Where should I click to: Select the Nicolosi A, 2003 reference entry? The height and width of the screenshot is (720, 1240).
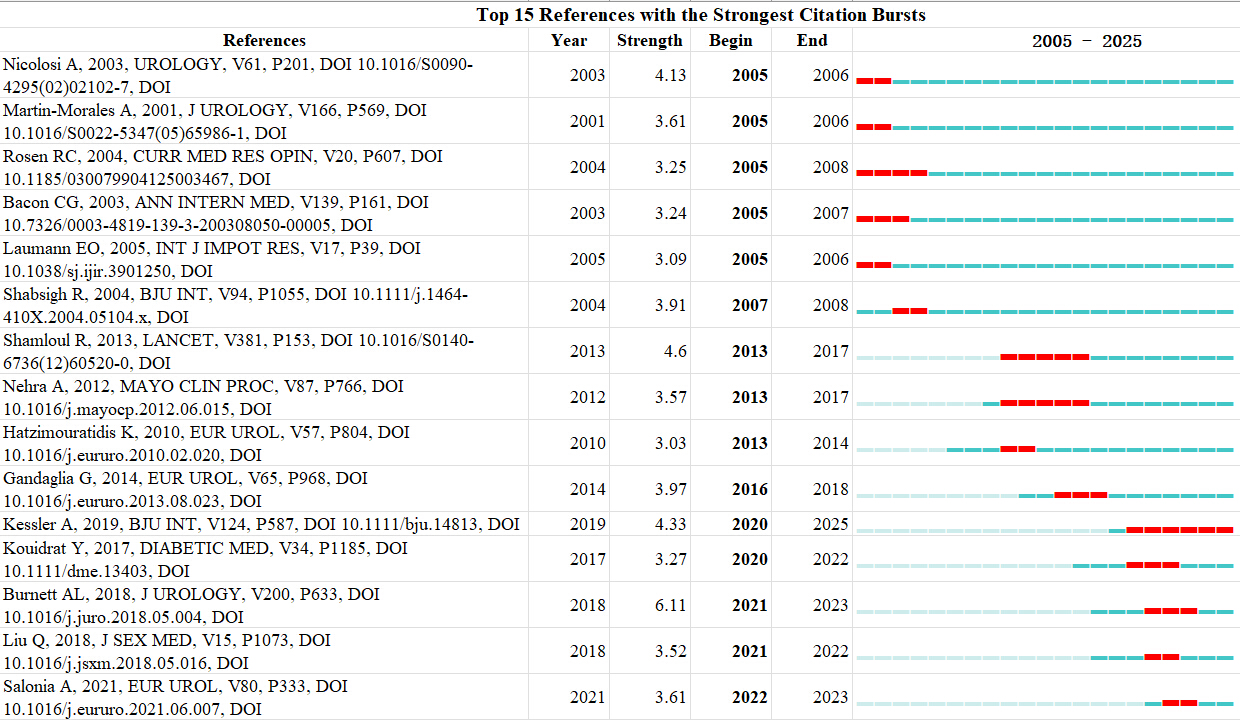click(x=238, y=75)
